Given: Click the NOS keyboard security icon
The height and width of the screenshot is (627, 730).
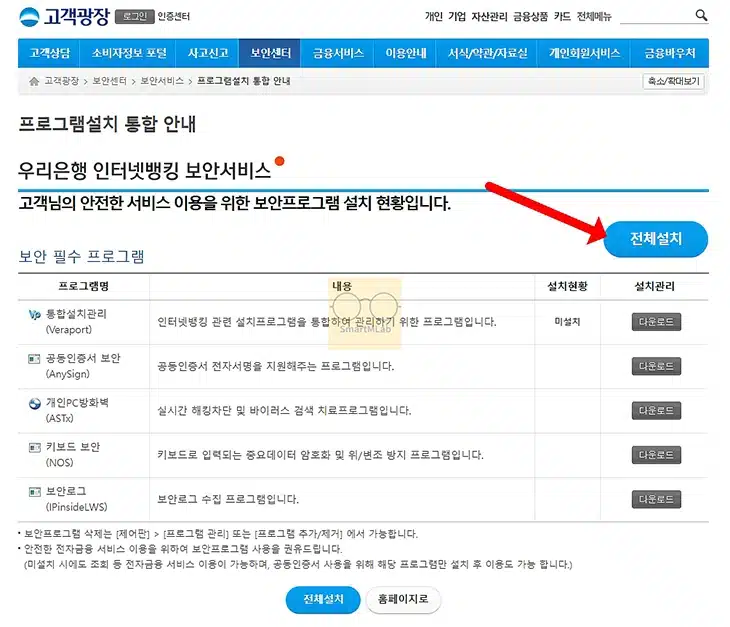Looking at the screenshot, I should [34, 448].
